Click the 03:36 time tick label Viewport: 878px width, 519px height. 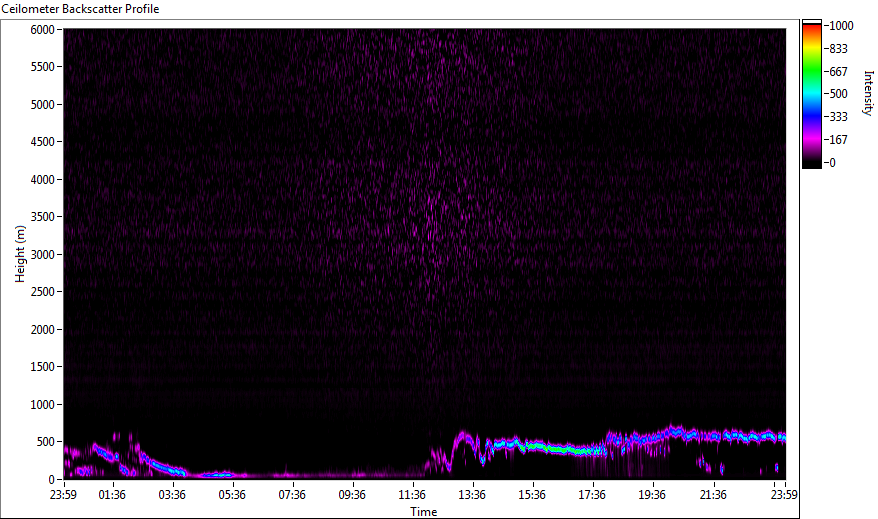tap(172, 495)
